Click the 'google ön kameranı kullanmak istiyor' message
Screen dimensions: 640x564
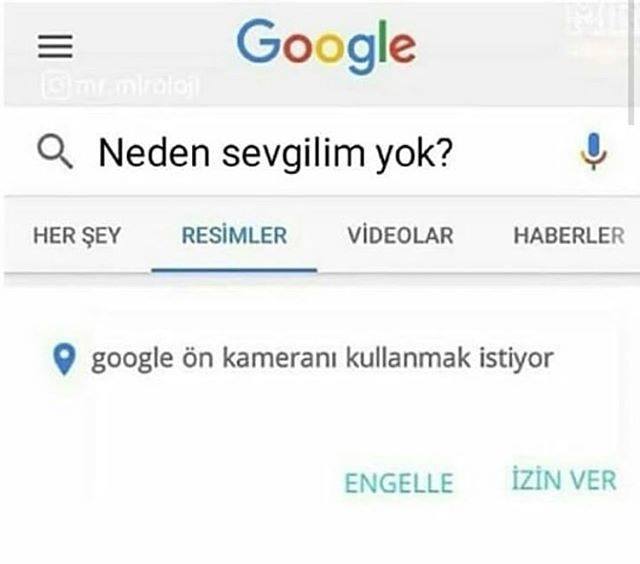[322, 359]
